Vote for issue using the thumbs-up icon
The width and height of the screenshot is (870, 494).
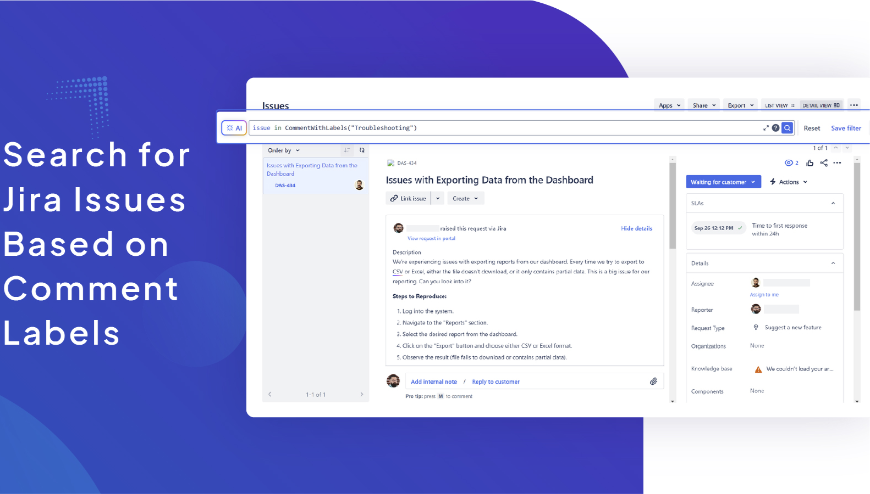pyautogui.click(x=810, y=163)
